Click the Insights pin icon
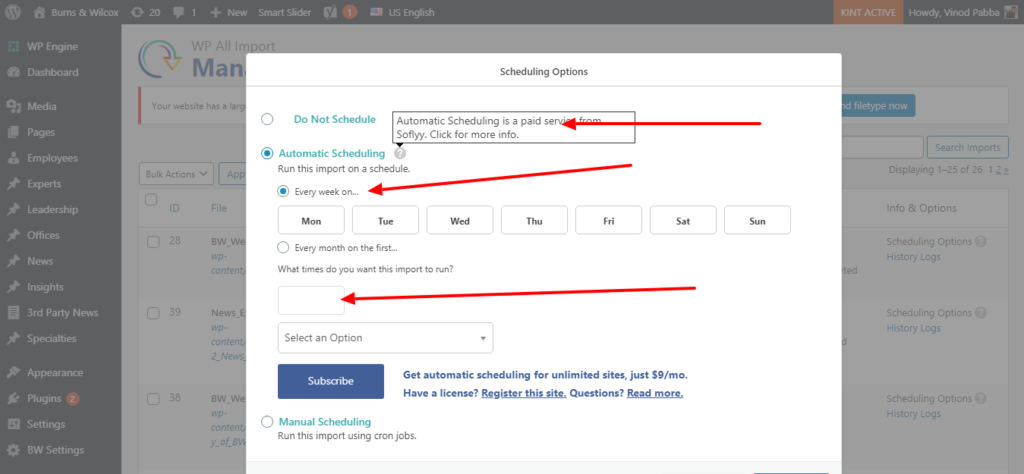1024x474 pixels. click(x=13, y=287)
